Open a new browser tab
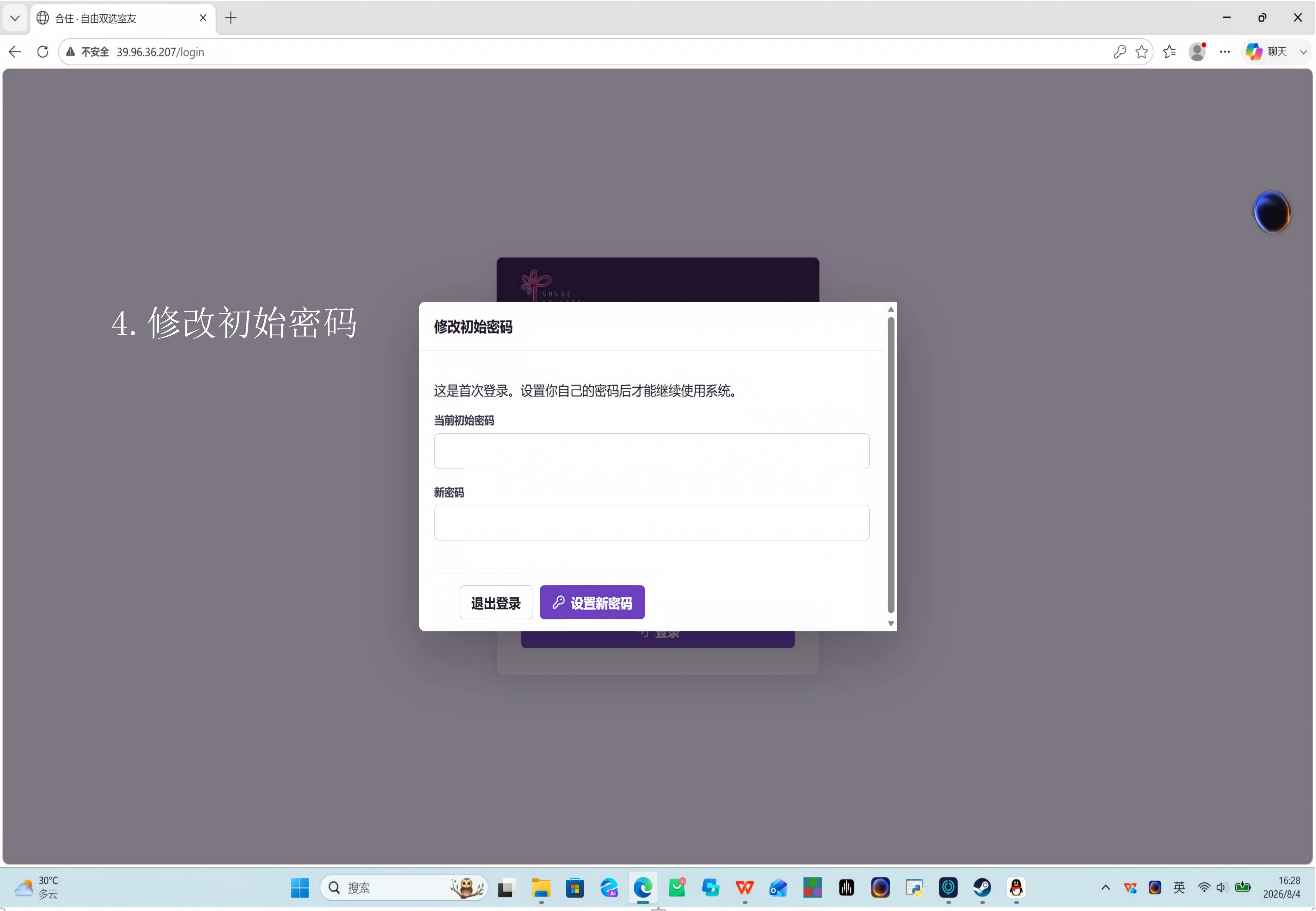Image resolution: width=1316 pixels, height=911 pixels. pos(230,18)
